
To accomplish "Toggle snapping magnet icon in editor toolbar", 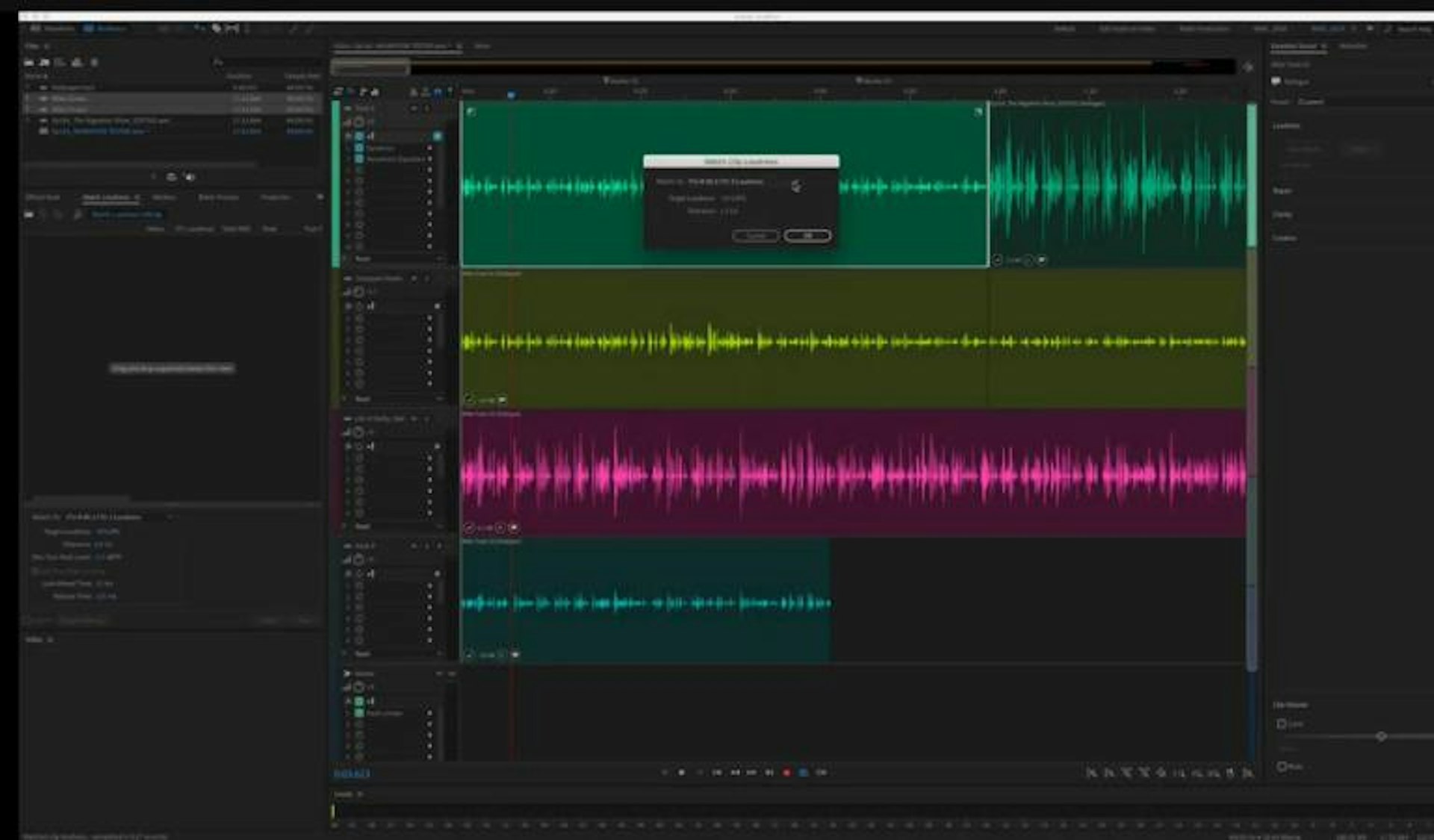I will (x=438, y=92).
